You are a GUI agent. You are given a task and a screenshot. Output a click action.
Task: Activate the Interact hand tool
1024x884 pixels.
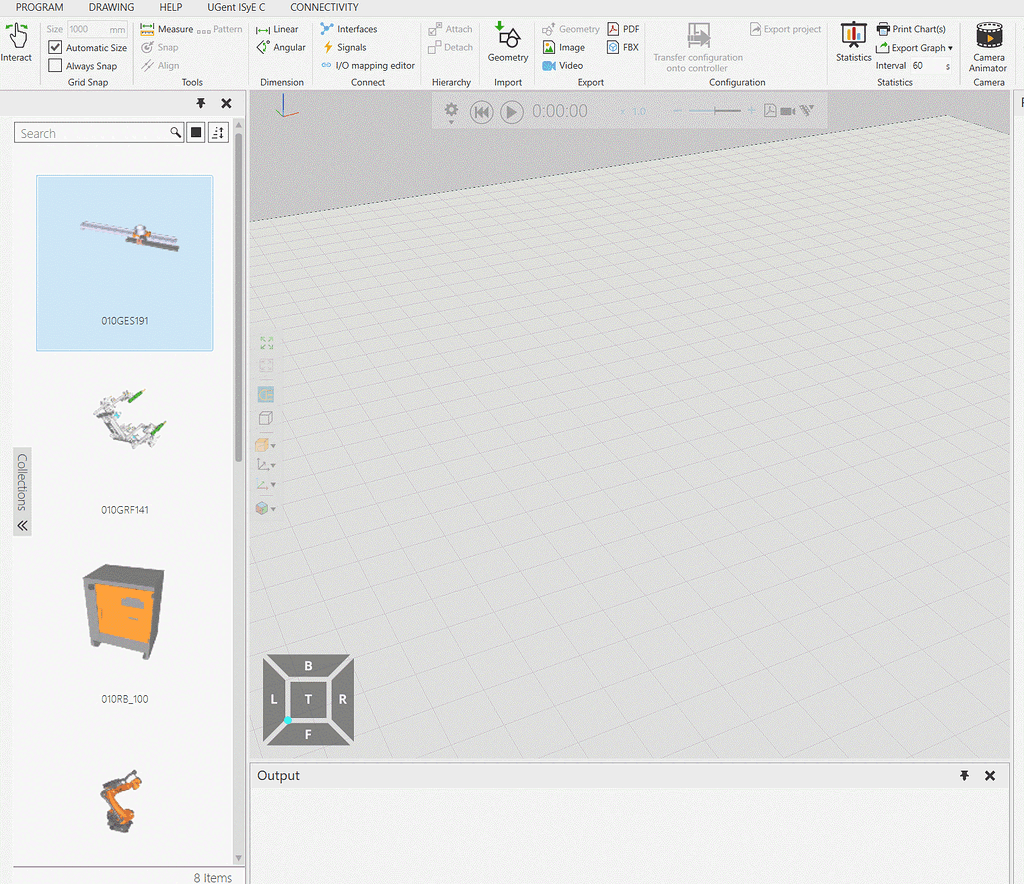click(16, 42)
